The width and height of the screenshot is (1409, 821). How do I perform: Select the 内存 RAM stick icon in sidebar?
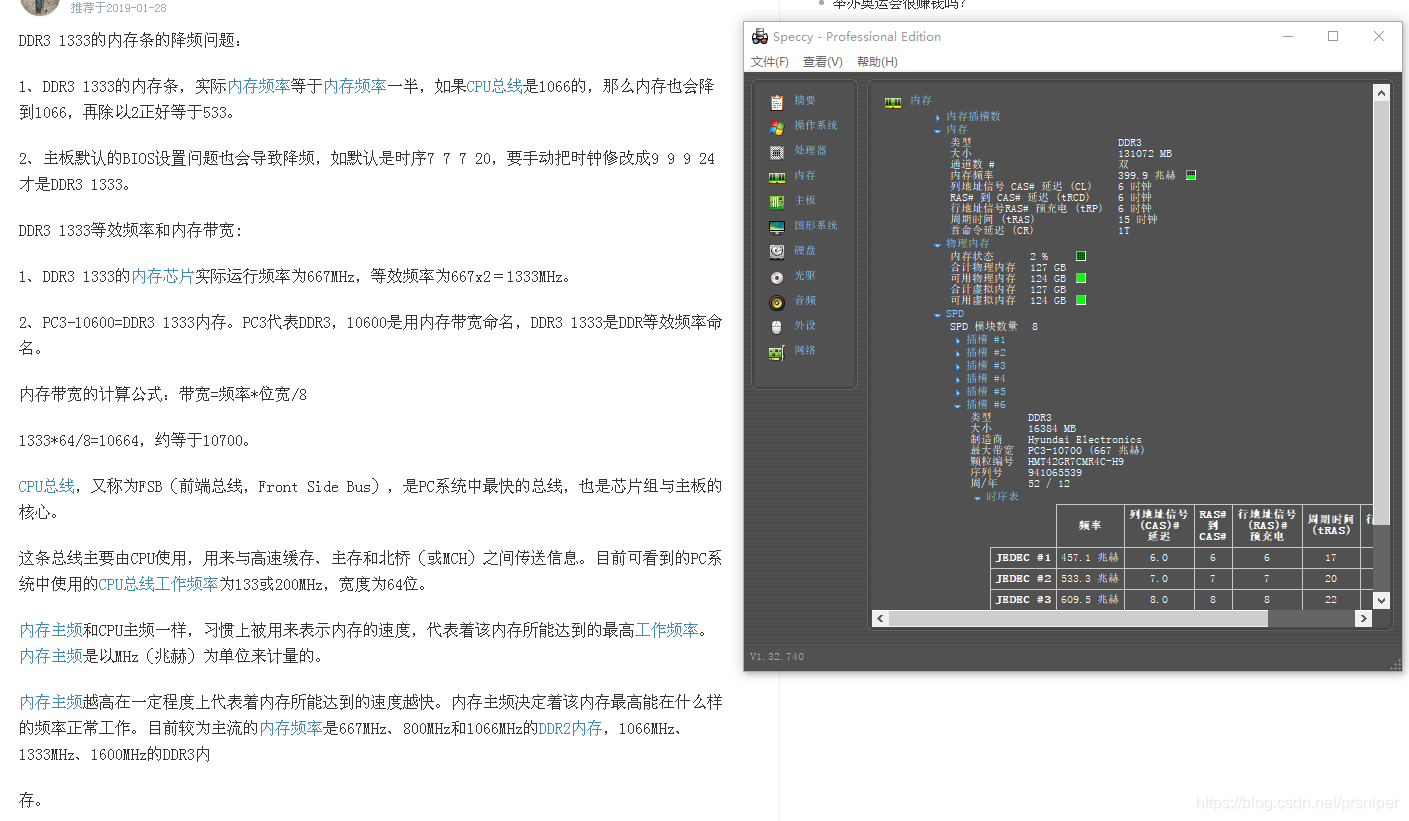pyautogui.click(x=776, y=176)
